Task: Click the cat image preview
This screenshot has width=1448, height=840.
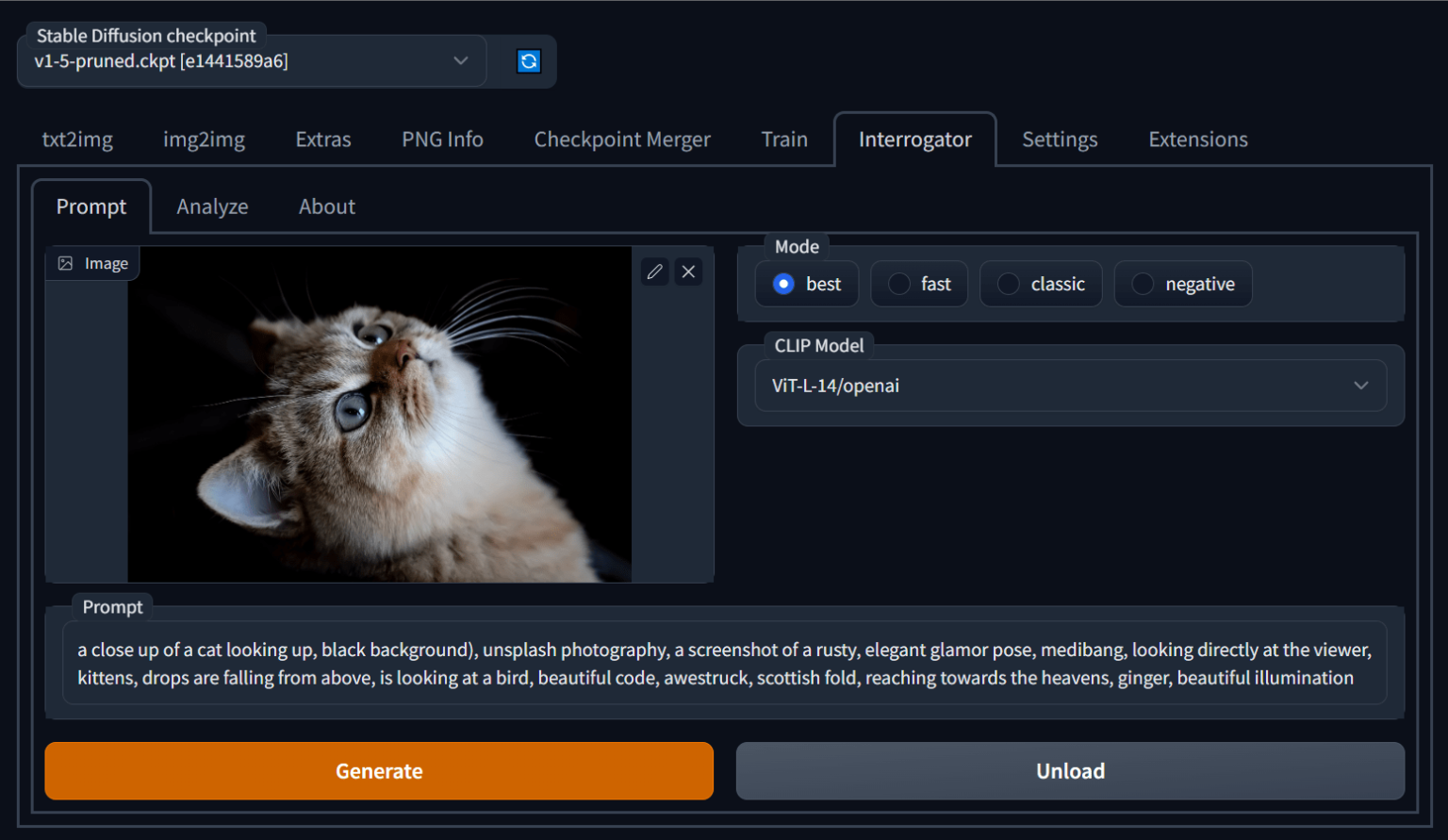Action: [x=380, y=415]
